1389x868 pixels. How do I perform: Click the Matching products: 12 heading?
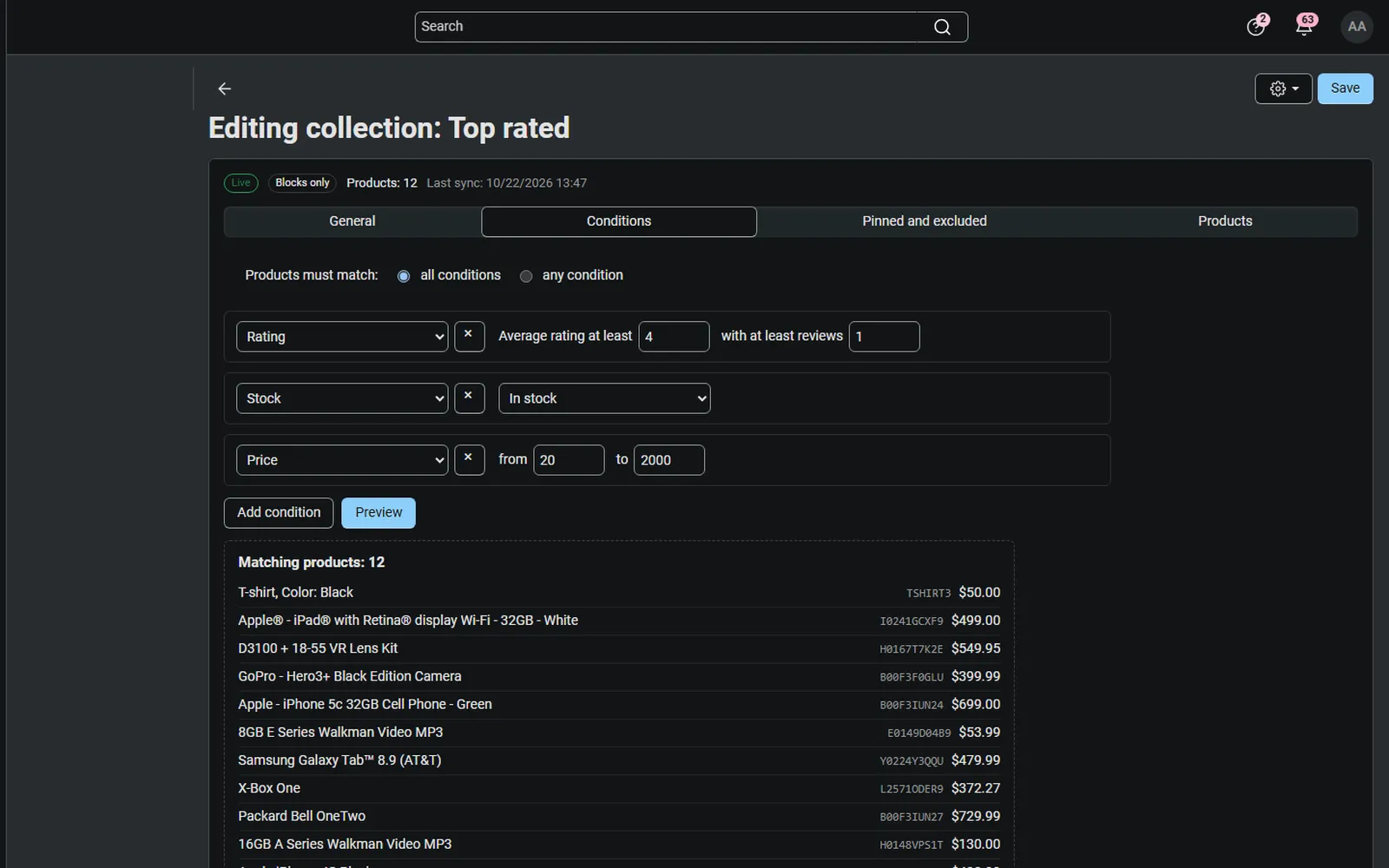(x=311, y=562)
